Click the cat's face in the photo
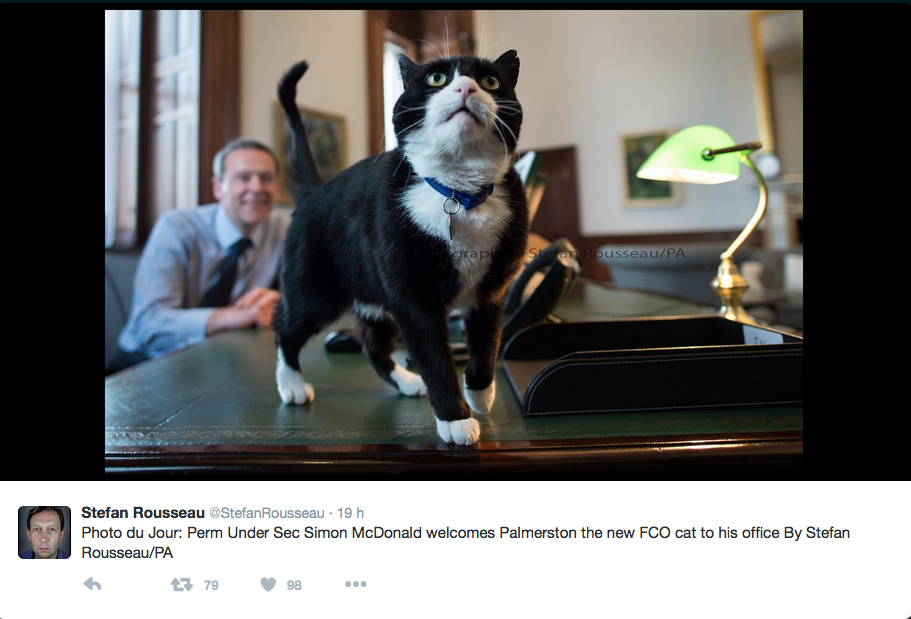 coord(460,99)
